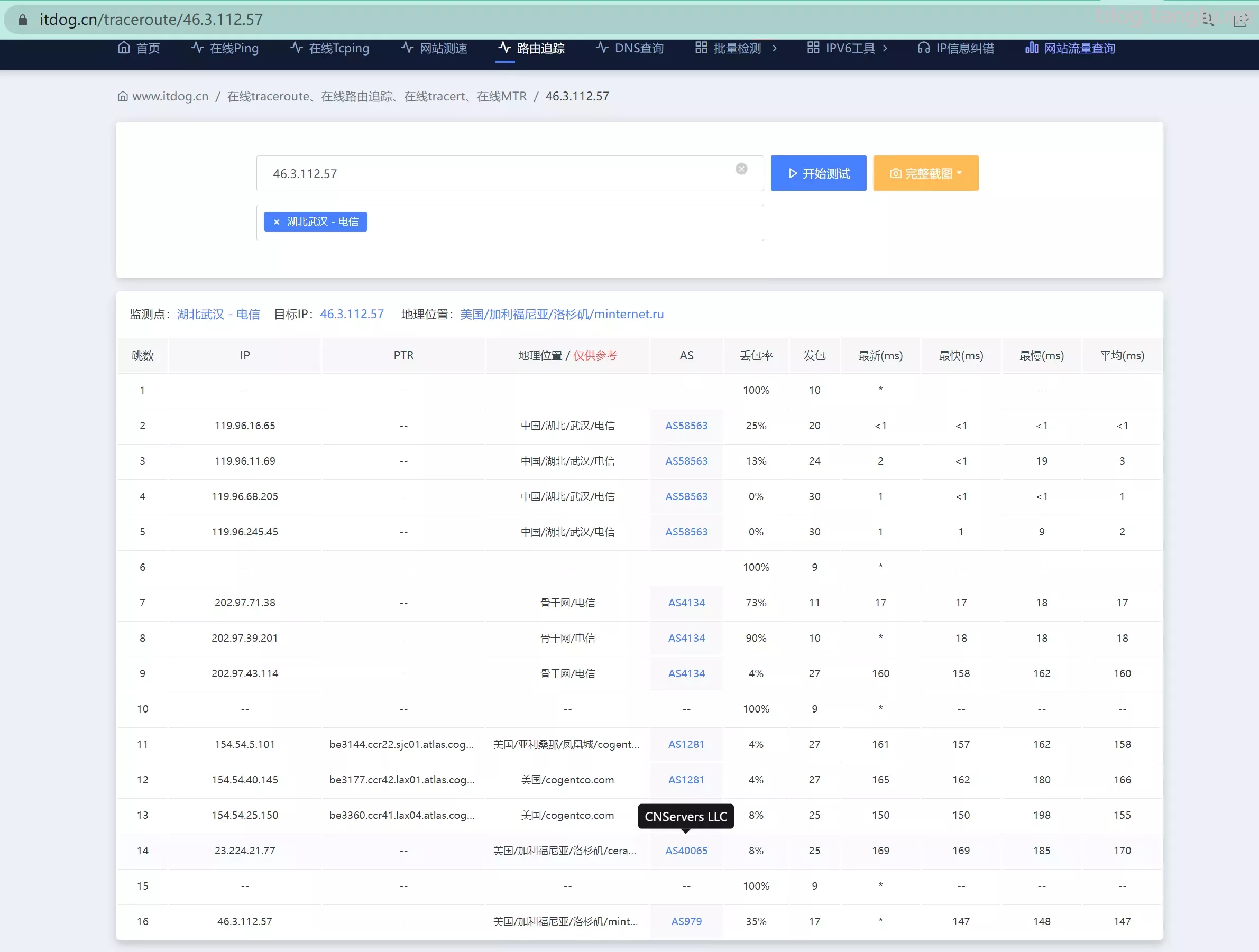Go to the 网站测速 tab
Screen dimensions: 1259x952
pos(434,48)
